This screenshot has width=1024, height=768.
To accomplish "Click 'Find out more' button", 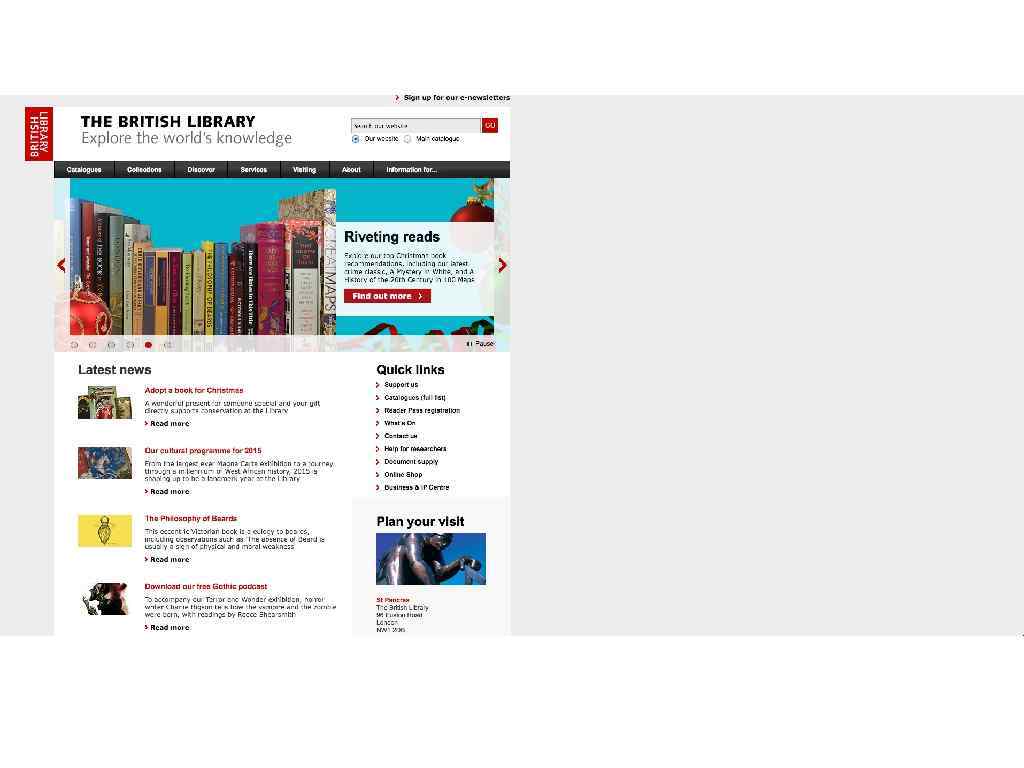I will pyautogui.click(x=387, y=296).
